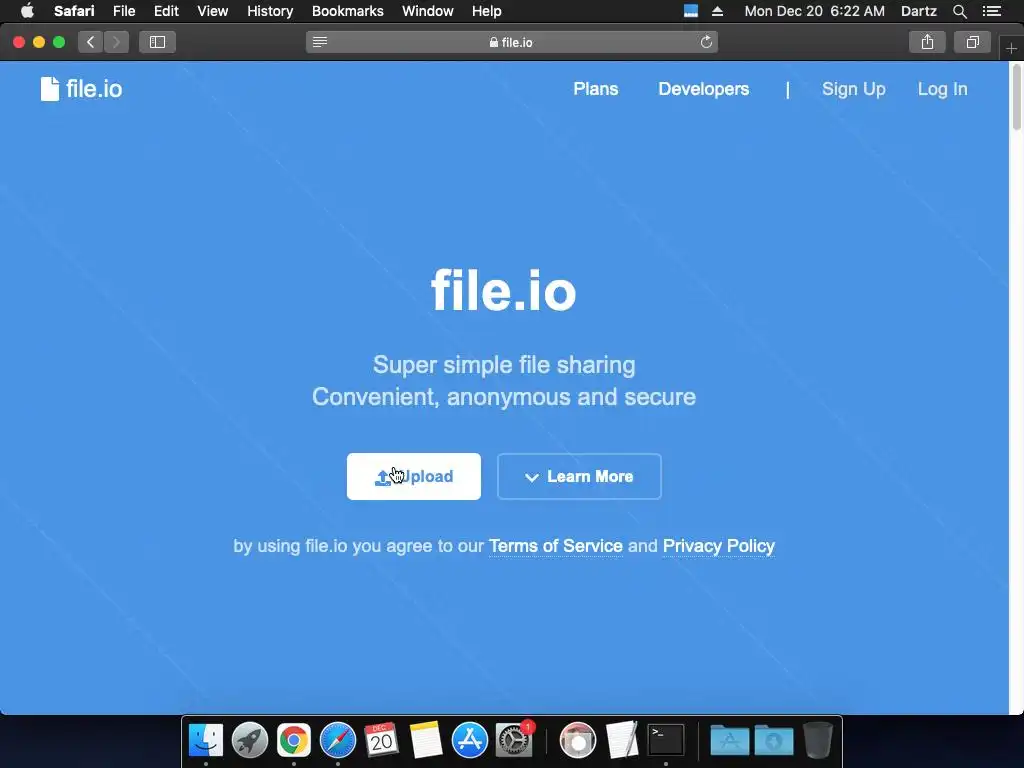Open Finder from the dock
This screenshot has height=768, width=1024.
point(206,741)
